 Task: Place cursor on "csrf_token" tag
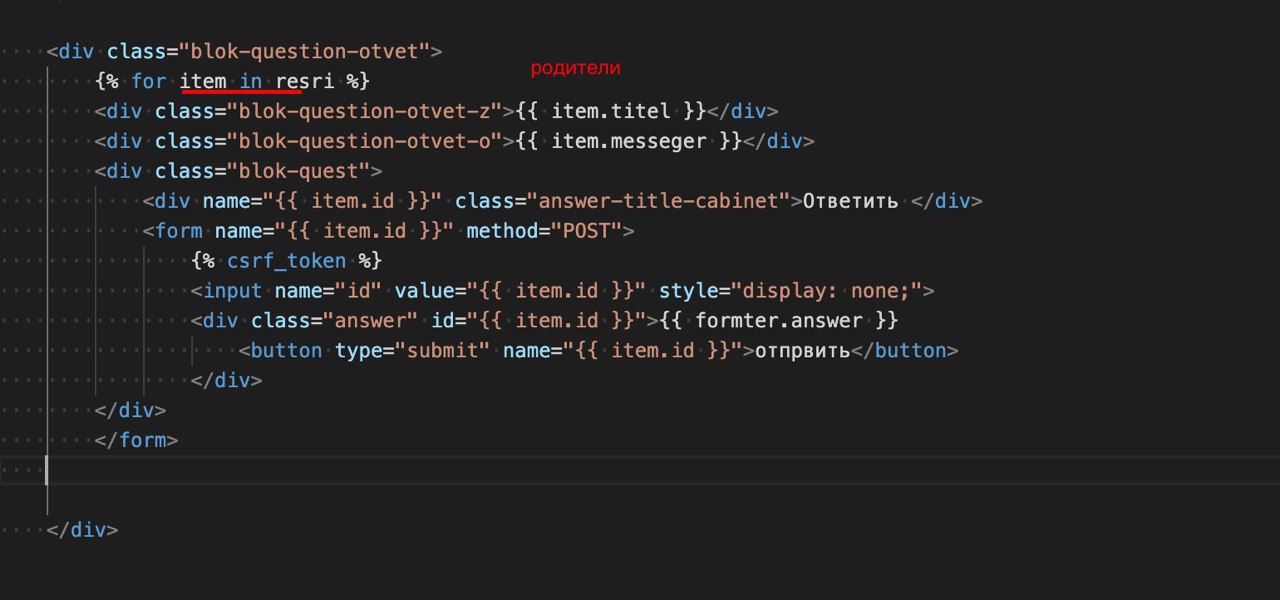[287, 261]
